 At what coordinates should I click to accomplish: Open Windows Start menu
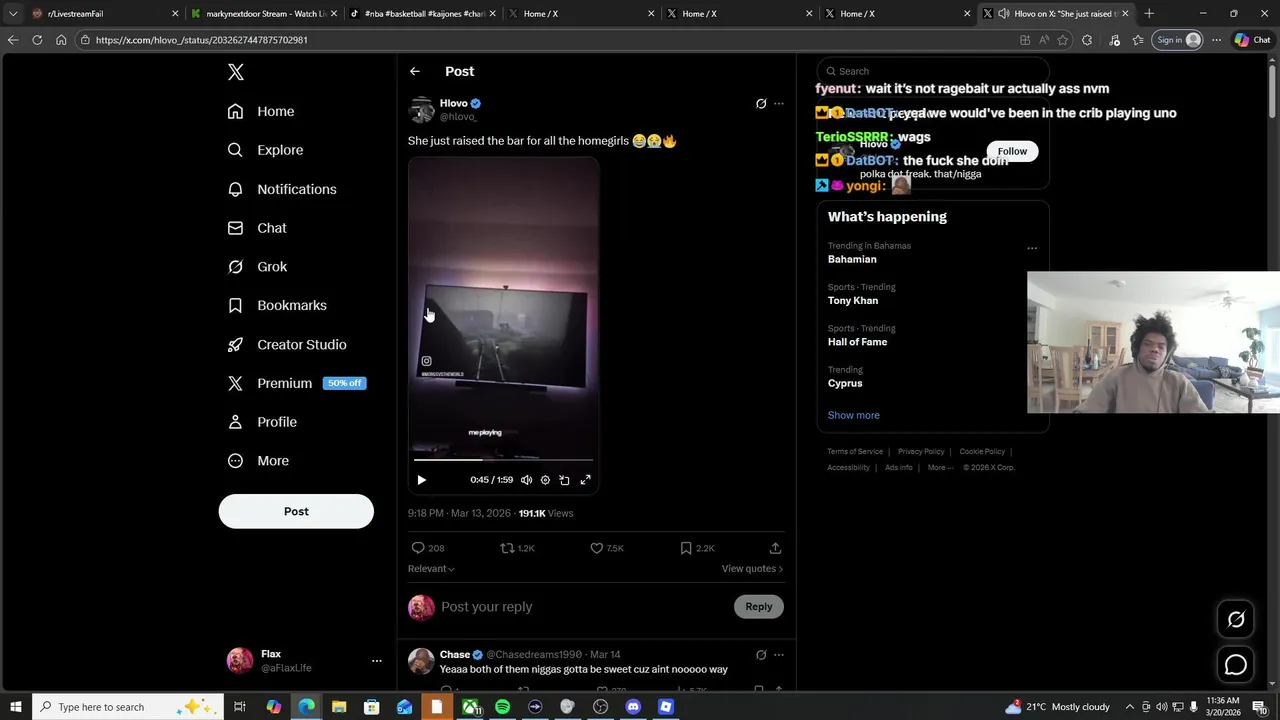tap(15, 707)
